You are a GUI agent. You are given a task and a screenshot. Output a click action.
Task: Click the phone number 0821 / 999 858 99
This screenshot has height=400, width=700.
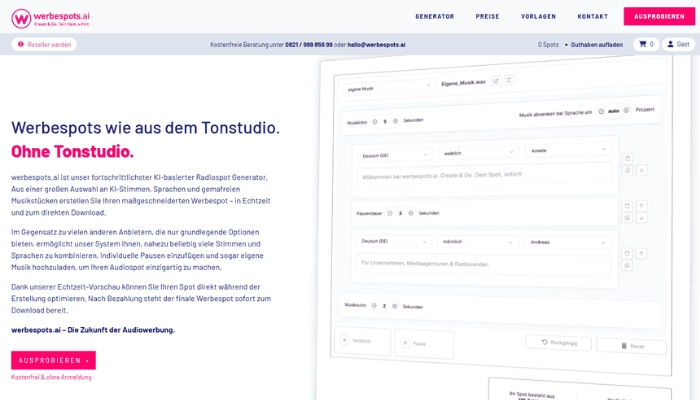click(x=308, y=45)
